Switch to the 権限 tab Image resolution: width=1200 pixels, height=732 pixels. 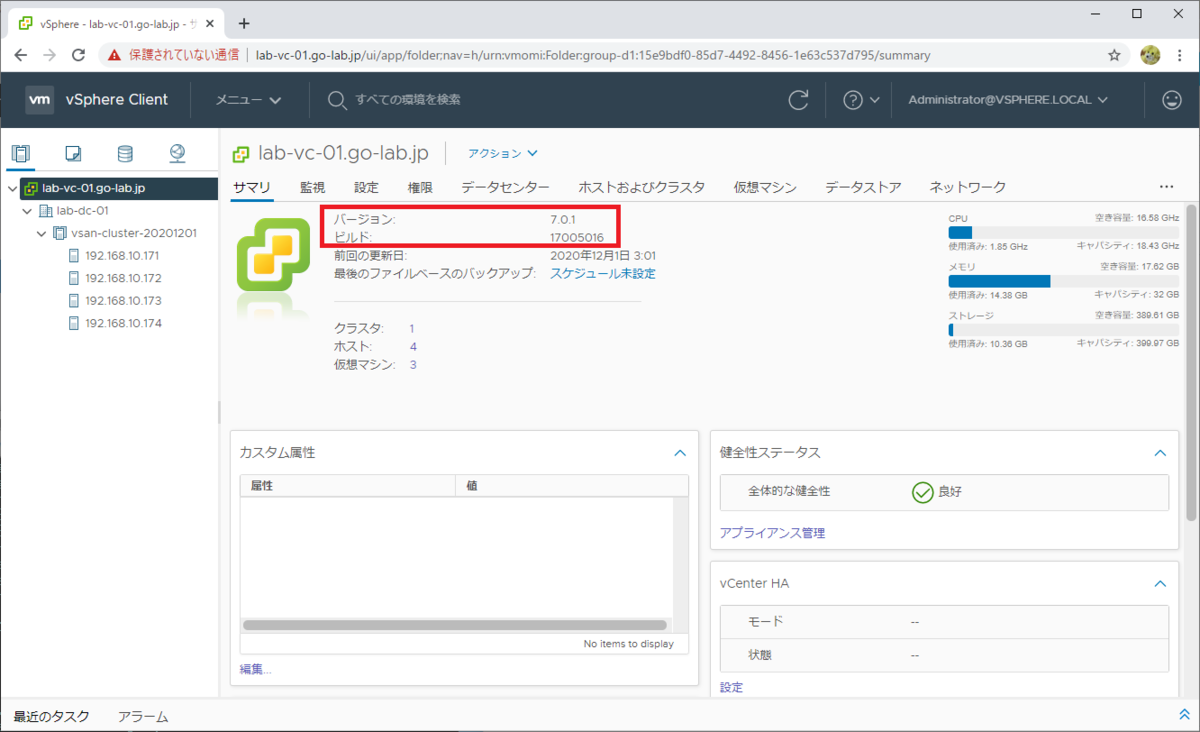[420, 187]
